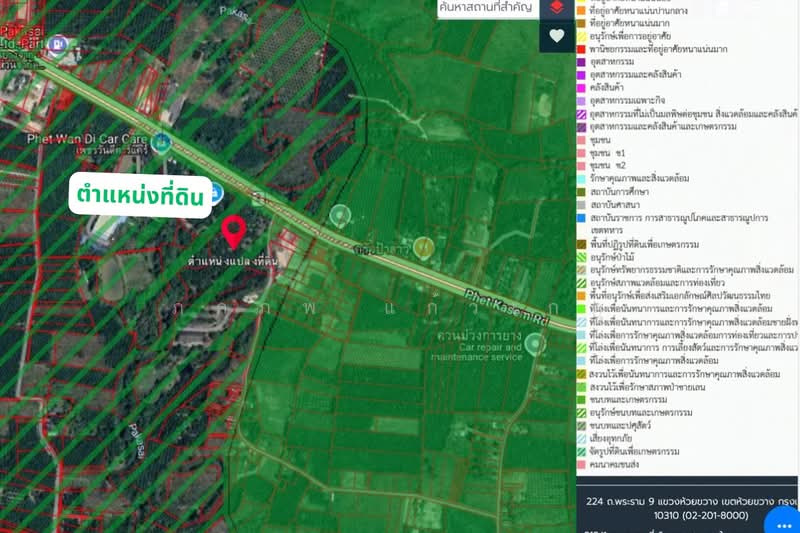
Task: Open the map layers stack icon
Action: pos(557,7)
